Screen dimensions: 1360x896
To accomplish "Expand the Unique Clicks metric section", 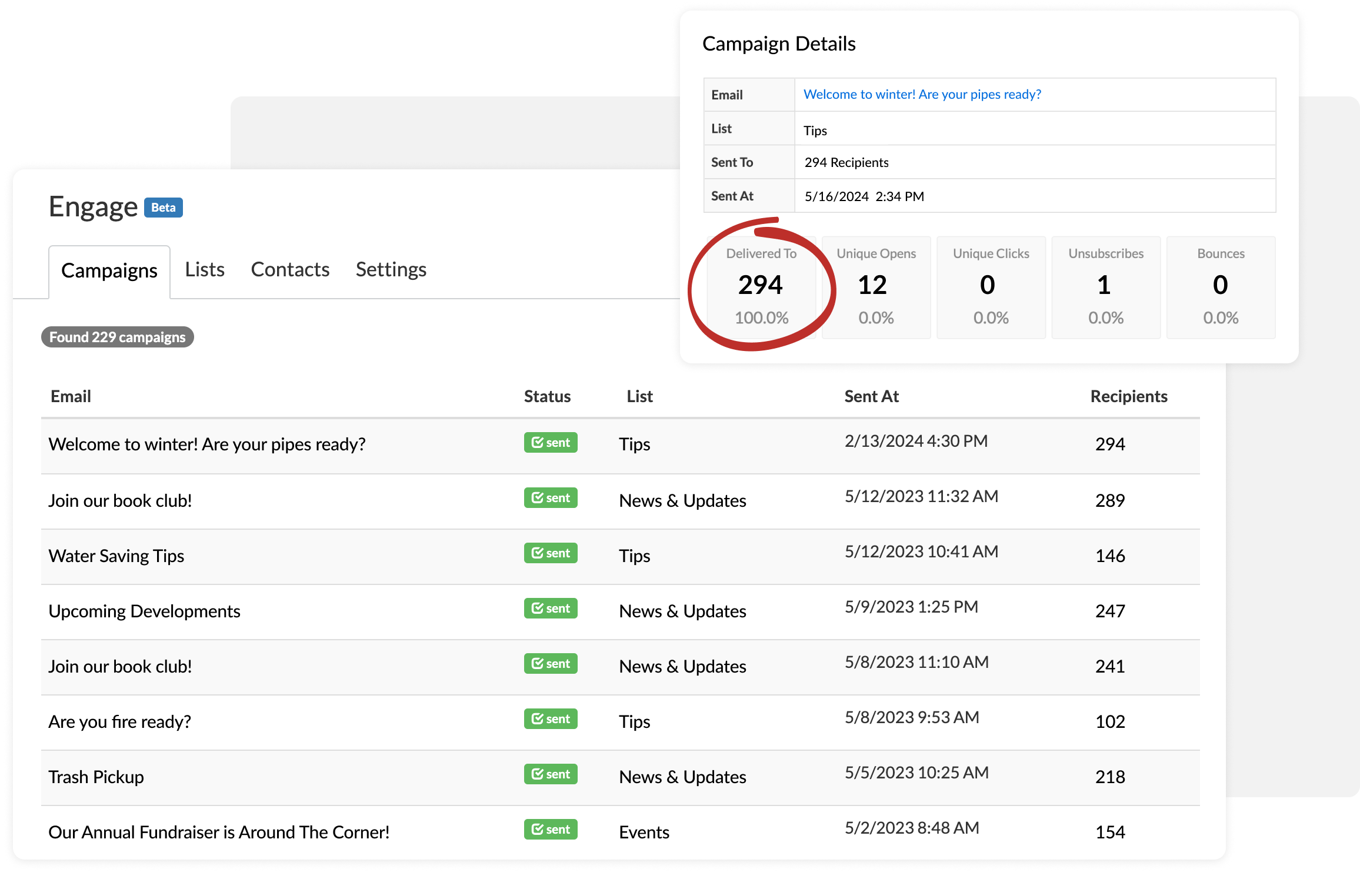I will point(990,286).
